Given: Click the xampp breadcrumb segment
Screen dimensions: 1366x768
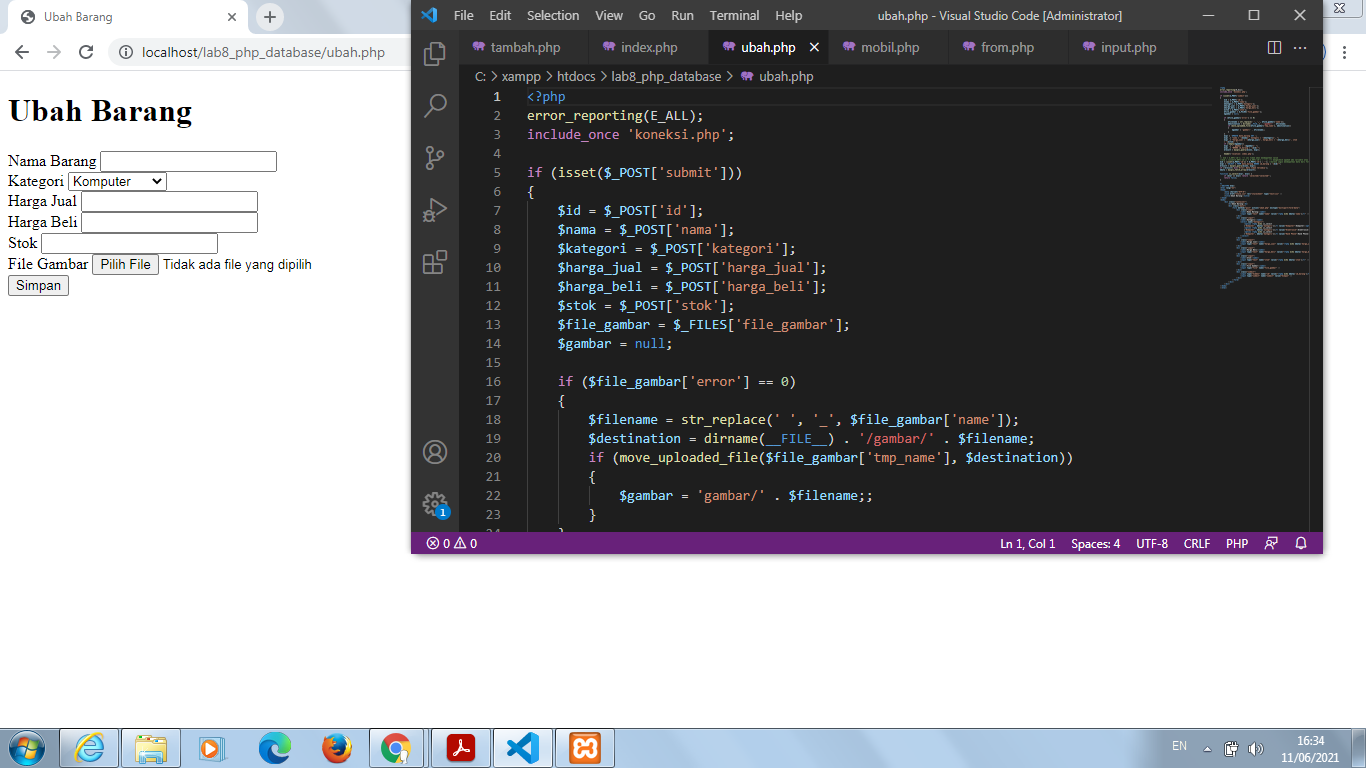Looking at the screenshot, I should point(523,76).
